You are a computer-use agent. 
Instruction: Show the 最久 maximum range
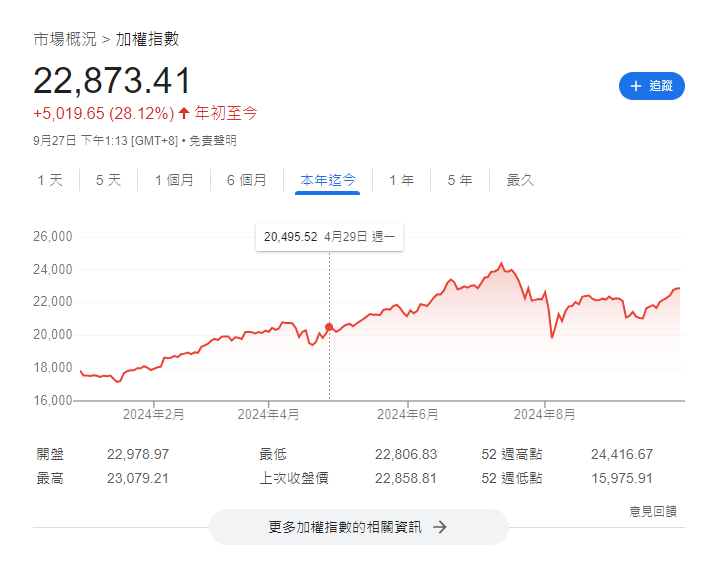[521, 180]
